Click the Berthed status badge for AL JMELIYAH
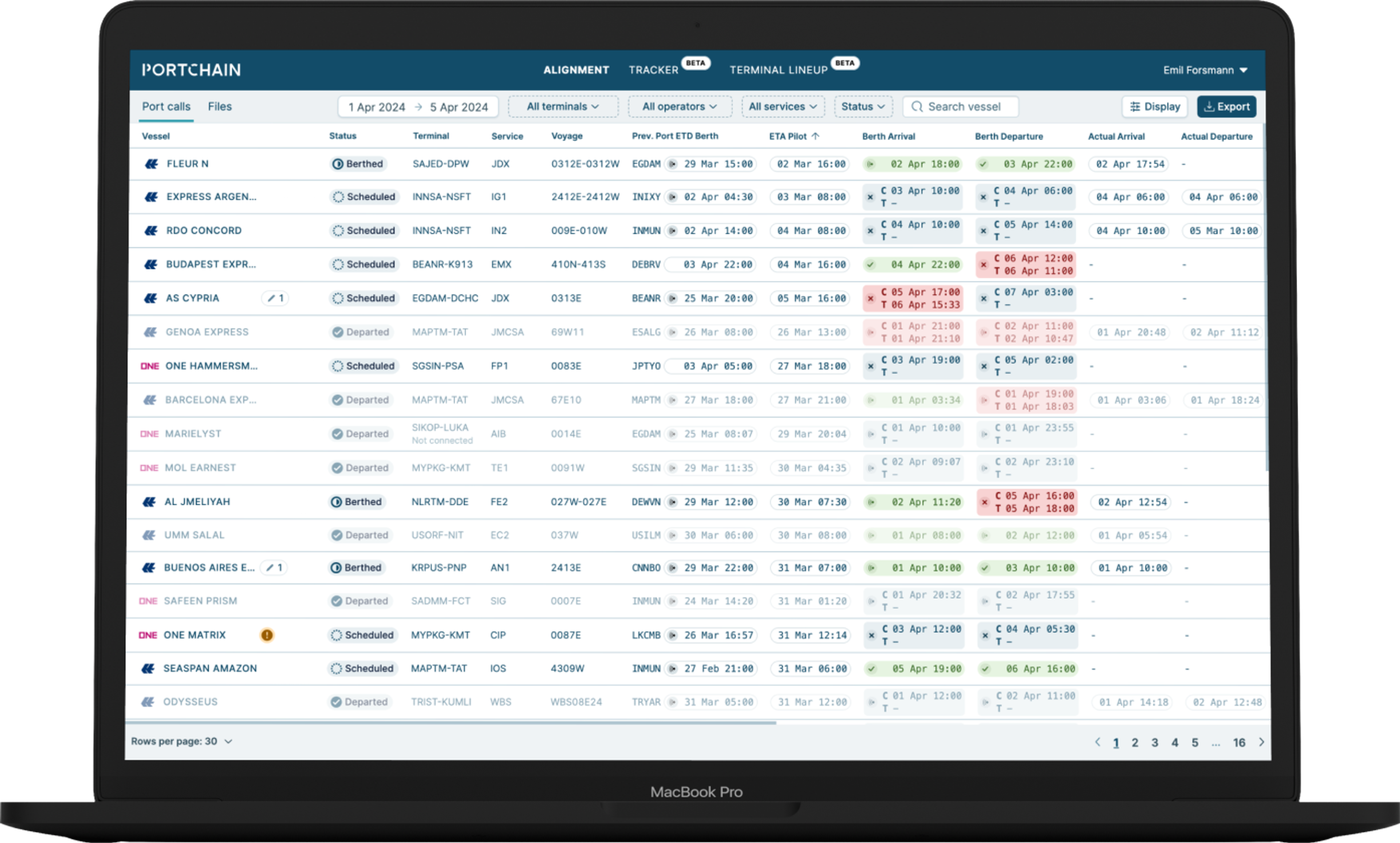This screenshot has width=1400, height=843. (357, 502)
